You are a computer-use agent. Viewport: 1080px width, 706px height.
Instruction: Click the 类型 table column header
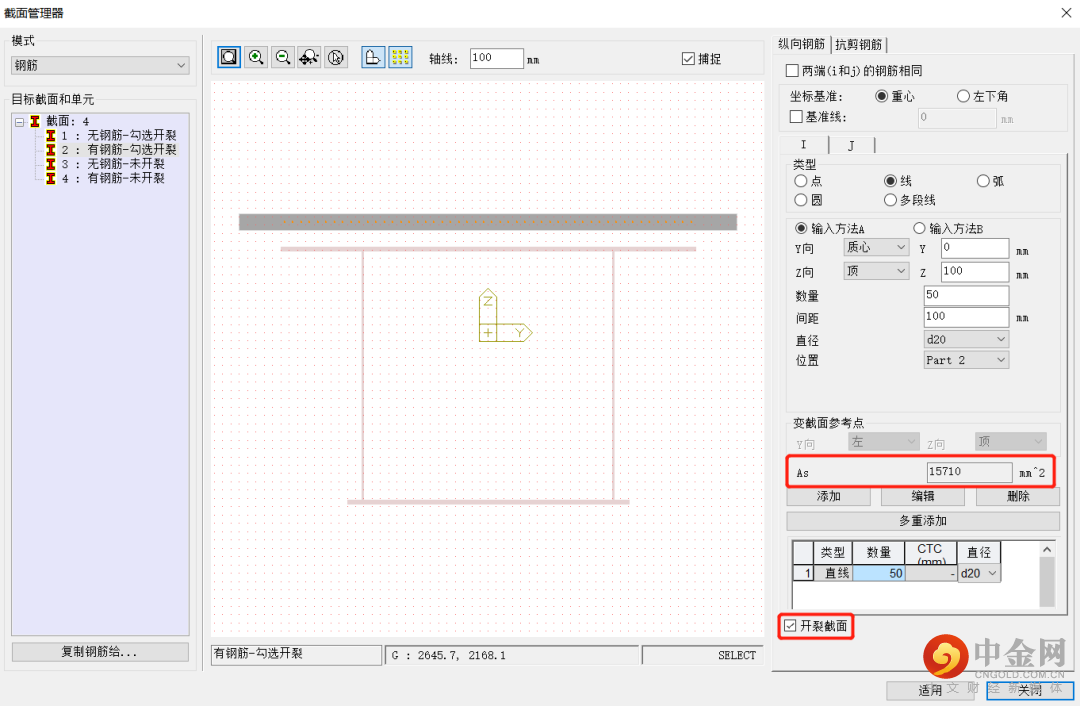[x=833, y=552]
